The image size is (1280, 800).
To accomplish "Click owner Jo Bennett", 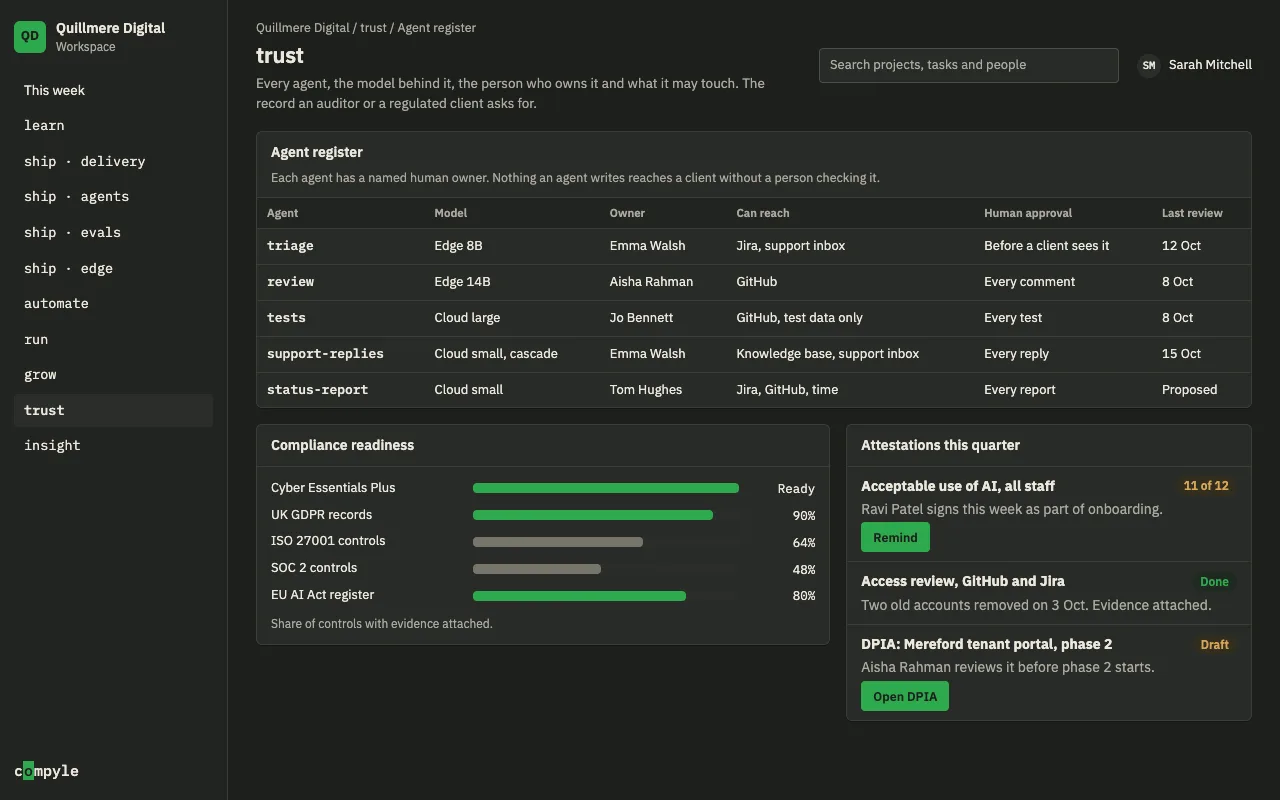I will (x=641, y=318).
